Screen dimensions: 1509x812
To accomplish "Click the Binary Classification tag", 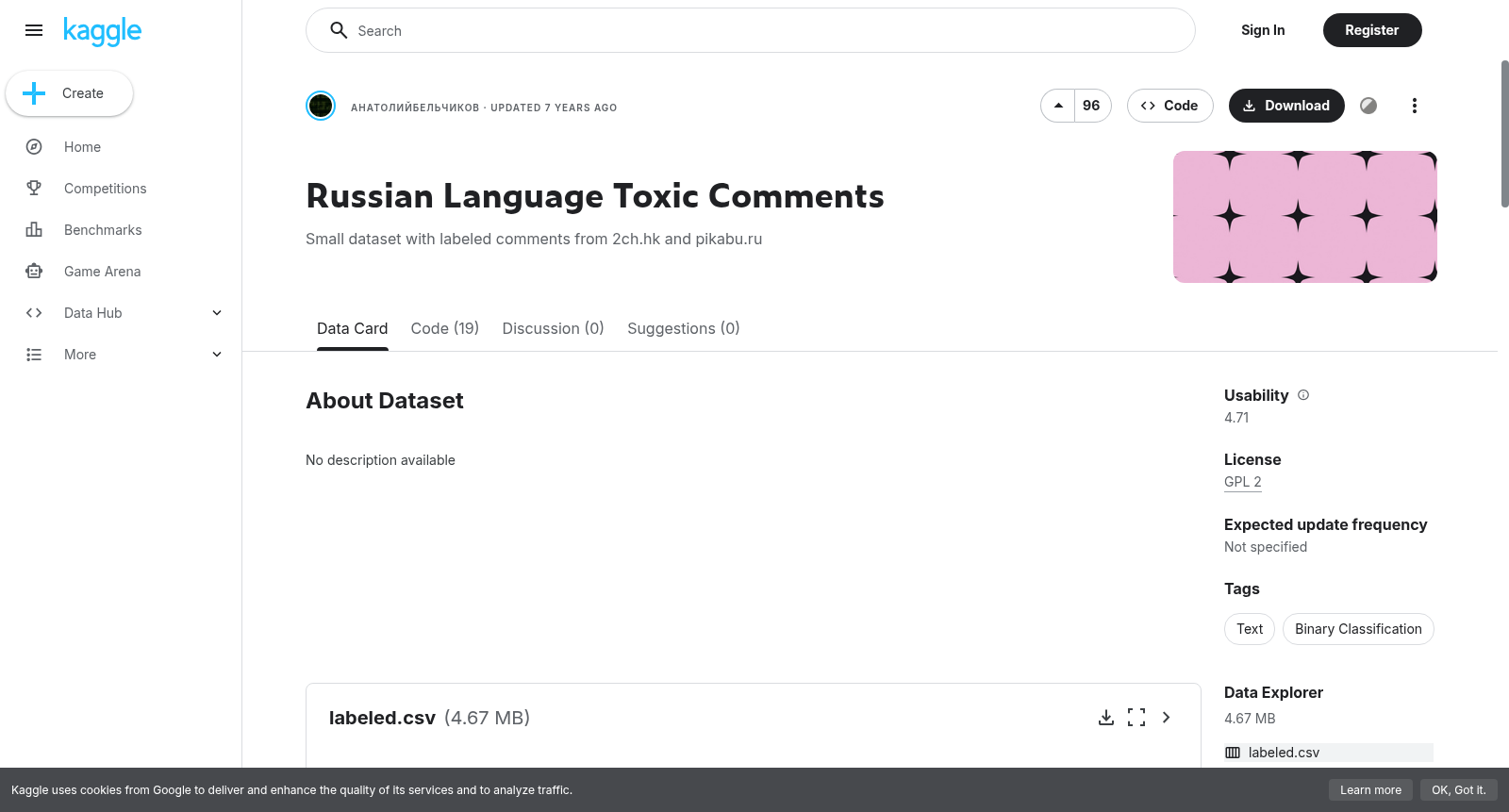I will (x=1358, y=629).
